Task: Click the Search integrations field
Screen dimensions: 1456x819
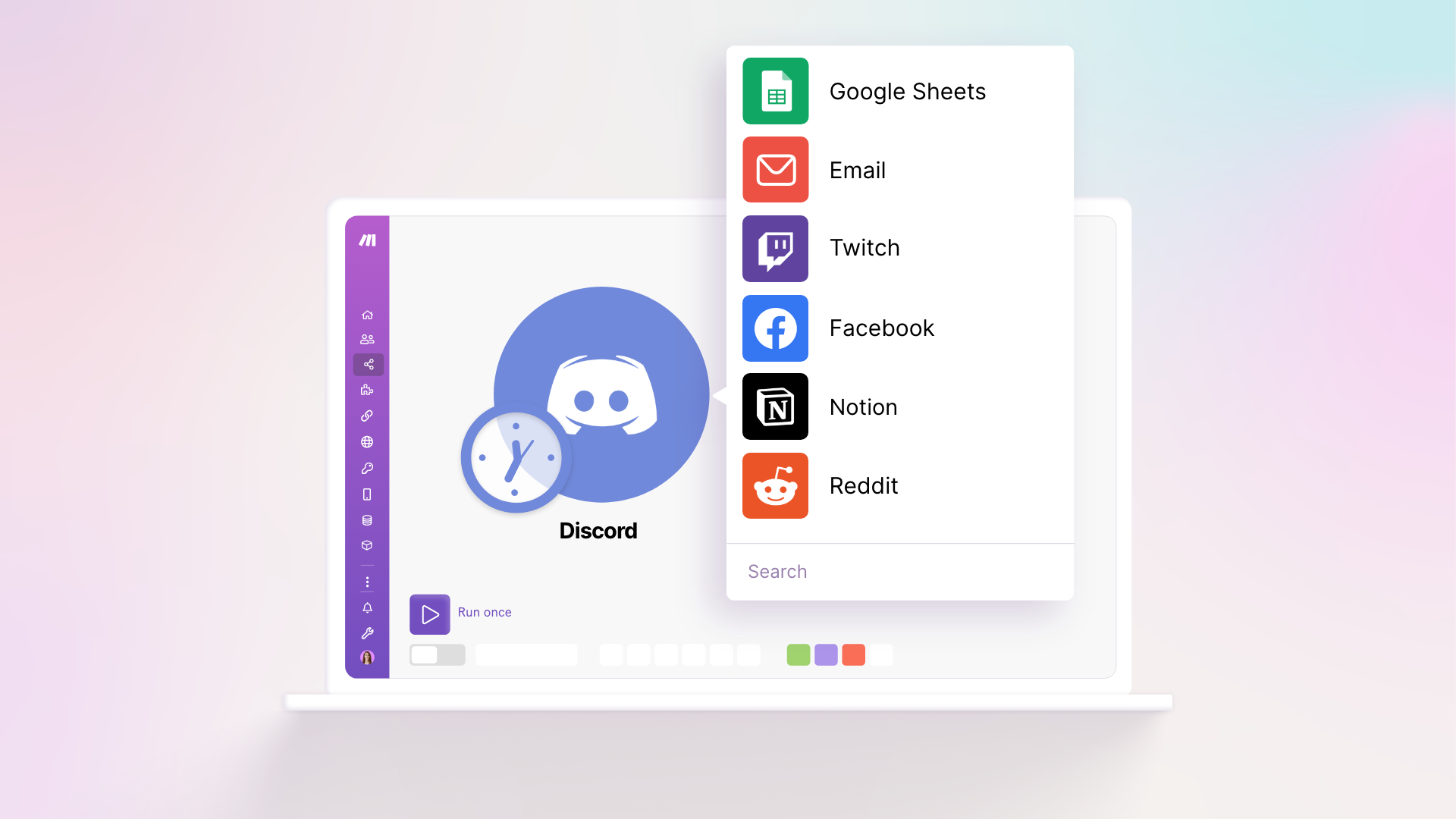Action: [900, 571]
